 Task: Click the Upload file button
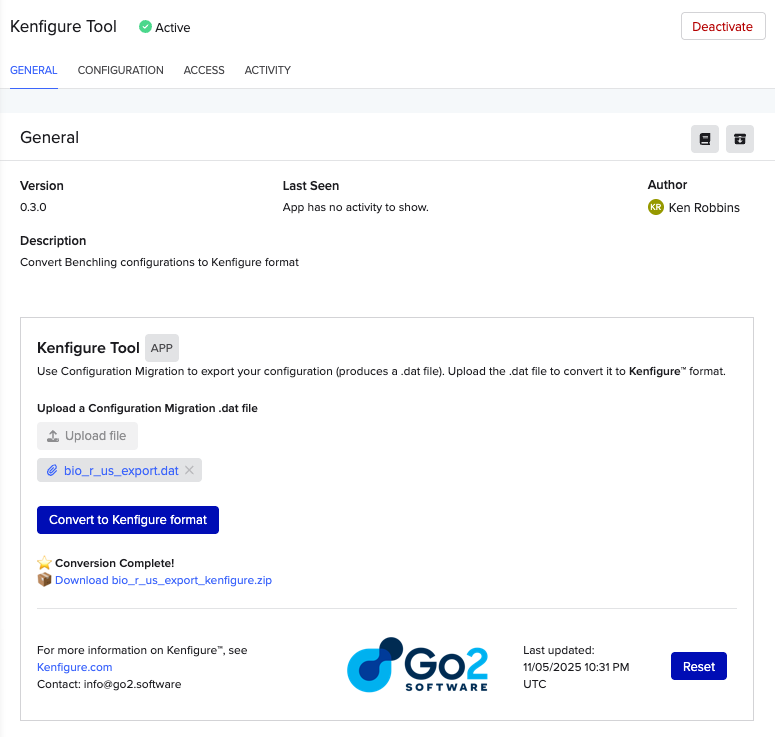coord(87,436)
